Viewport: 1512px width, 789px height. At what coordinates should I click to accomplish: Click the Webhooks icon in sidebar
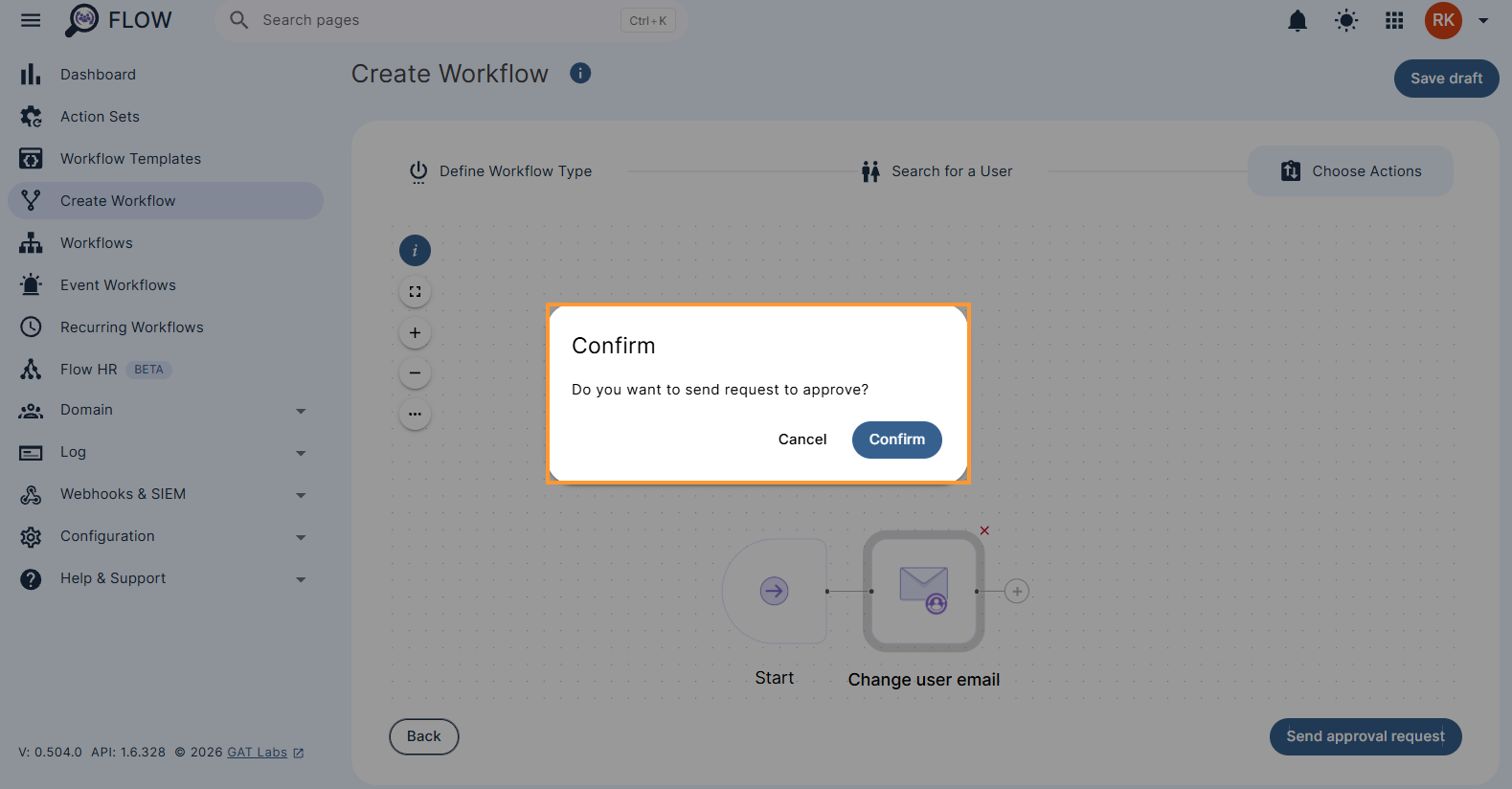(x=31, y=495)
